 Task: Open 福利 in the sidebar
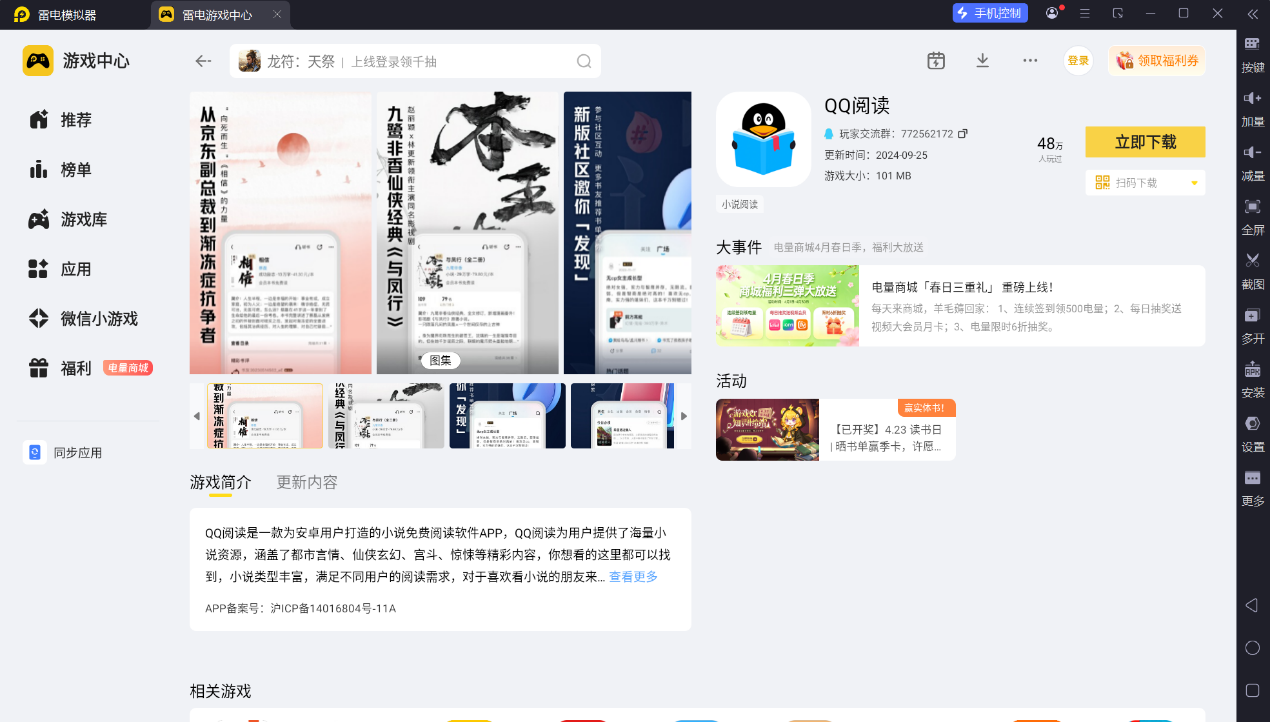(75, 368)
